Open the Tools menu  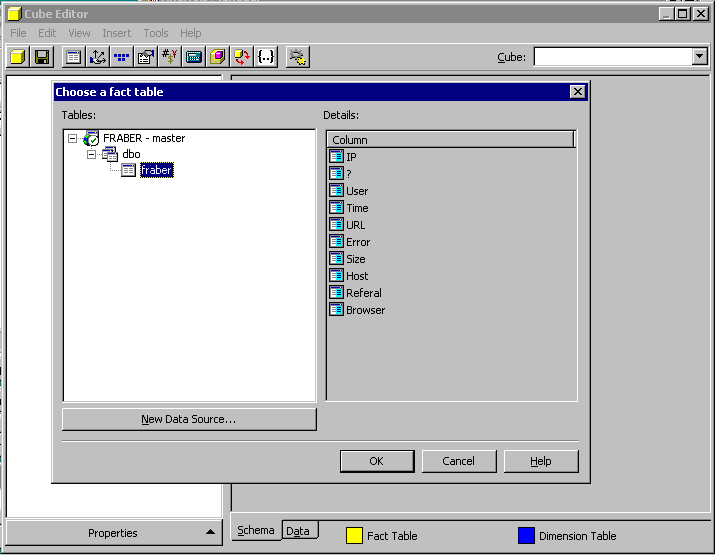coord(156,33)
